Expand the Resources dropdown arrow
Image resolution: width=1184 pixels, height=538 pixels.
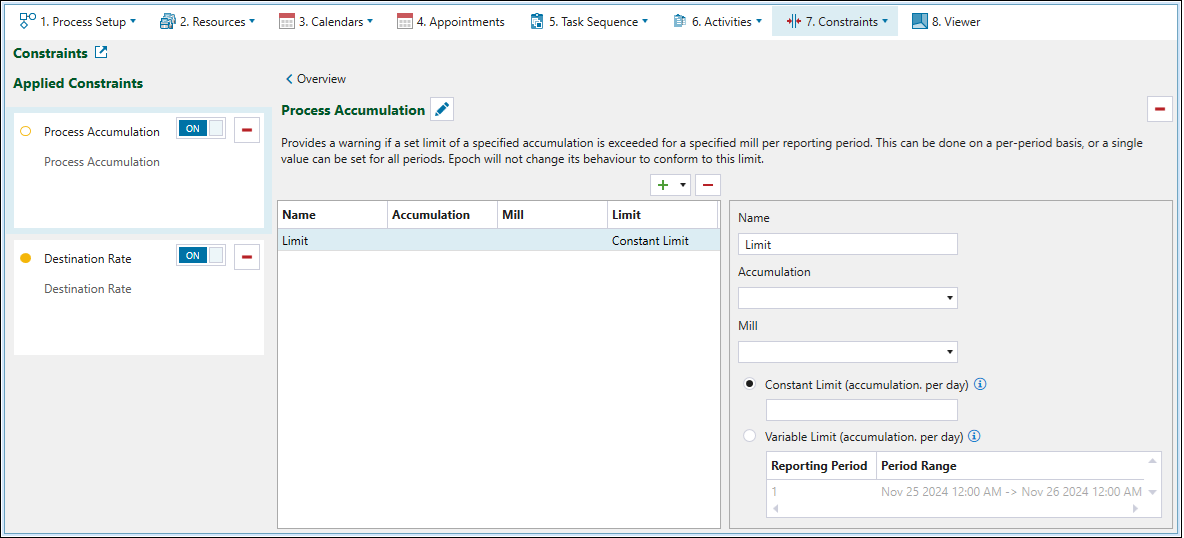pyautogui.click(x=252, y=22)
